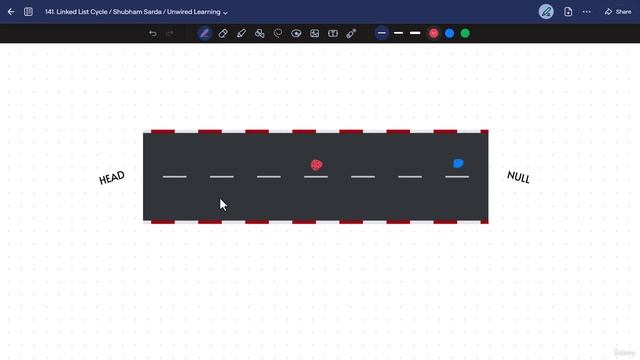Screen dimensions: 640x360
Task: Choose the thin stroke width
Action: [382, 33]
